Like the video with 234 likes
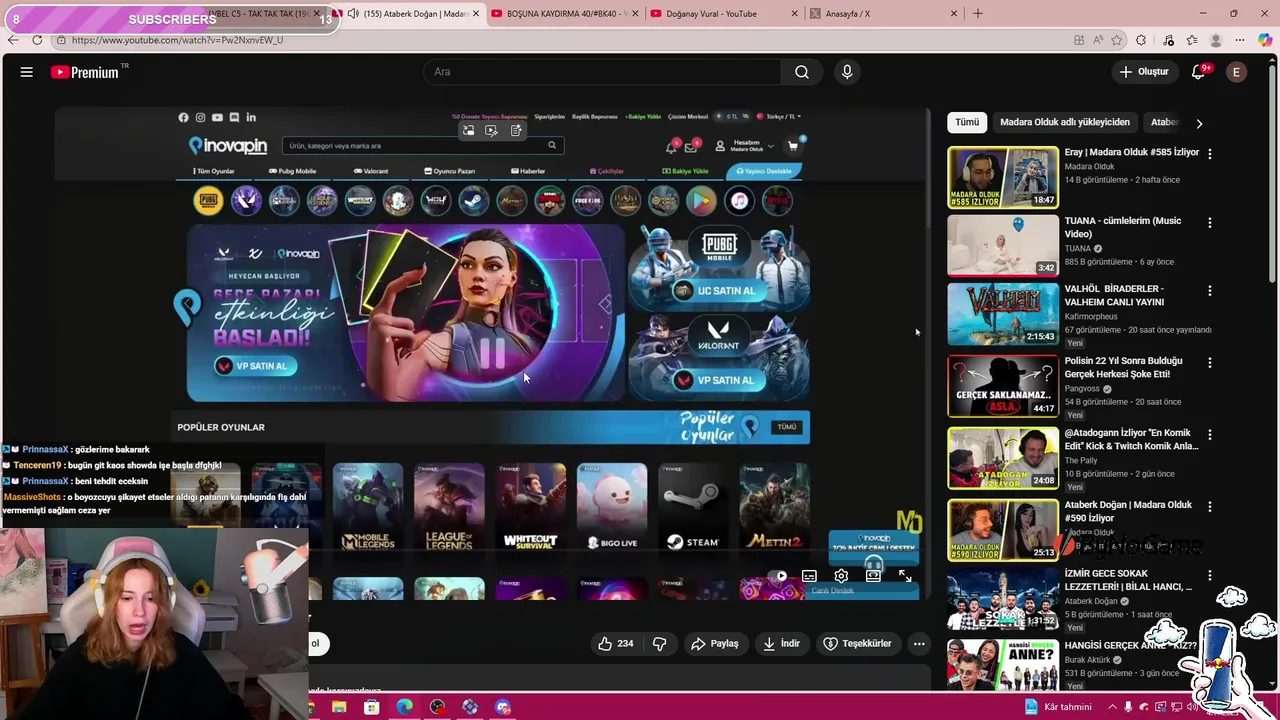Image resolution: width=1280 pixels, height=720 pixels. pos(616,643)
